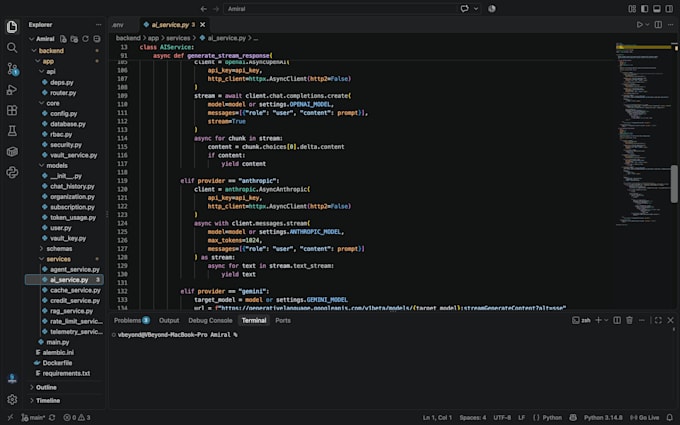This screenshot has height=425, width=680.
Task: Open Run and Debug view
Action: point(12,89)
